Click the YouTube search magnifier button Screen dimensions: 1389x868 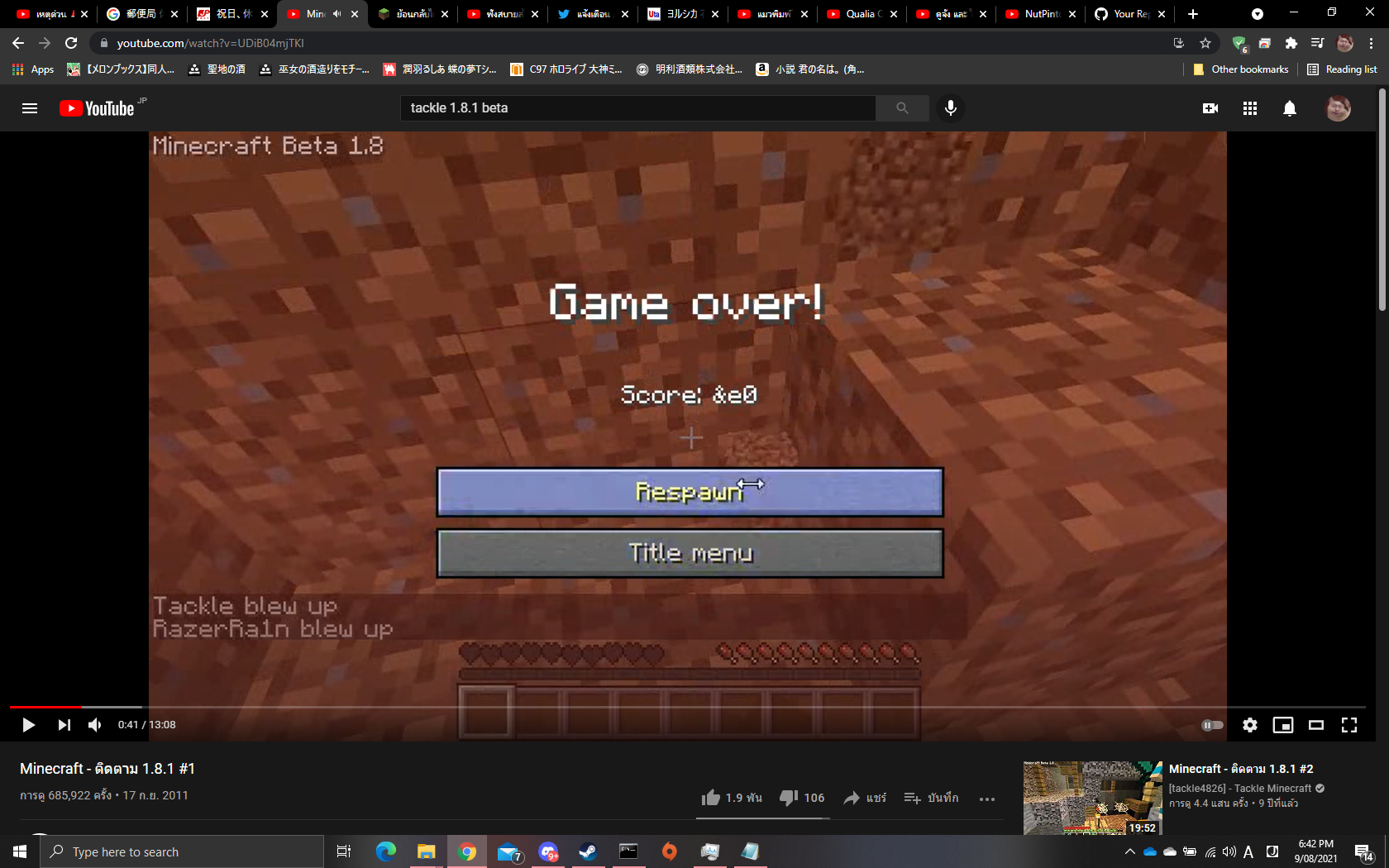pos(902,108)
